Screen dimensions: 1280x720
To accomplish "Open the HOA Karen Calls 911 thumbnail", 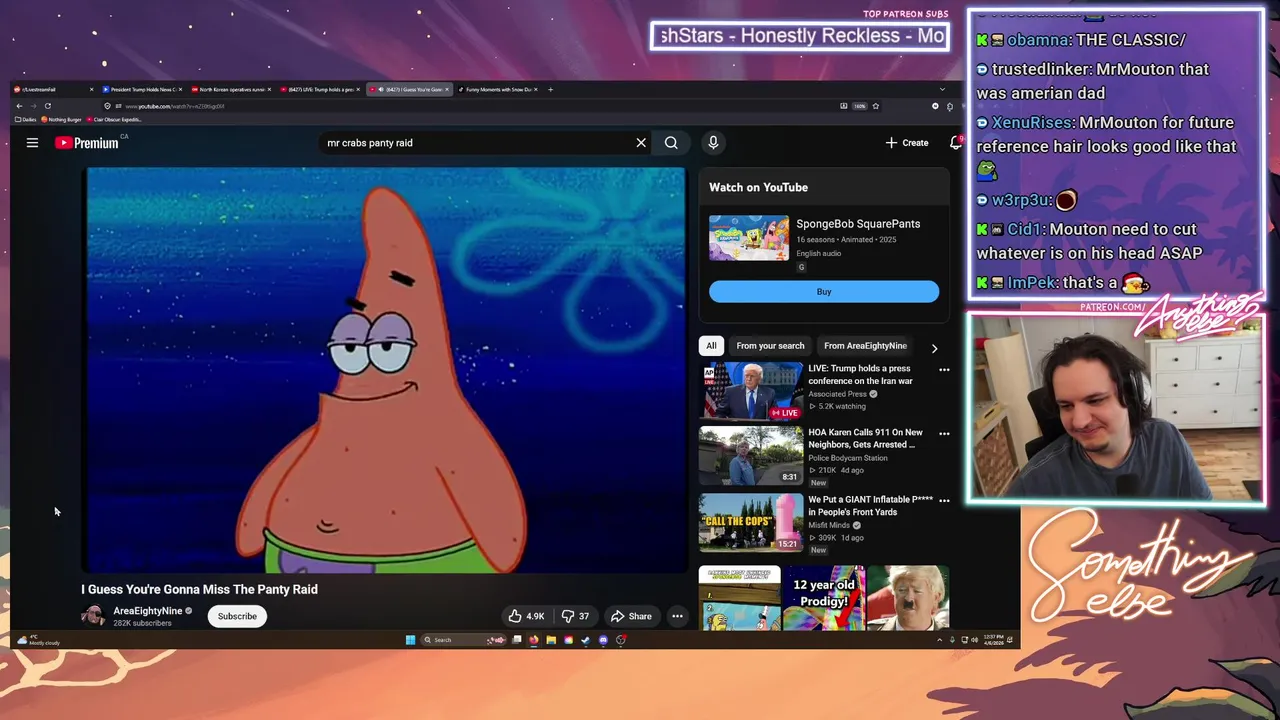I will 751,455.
